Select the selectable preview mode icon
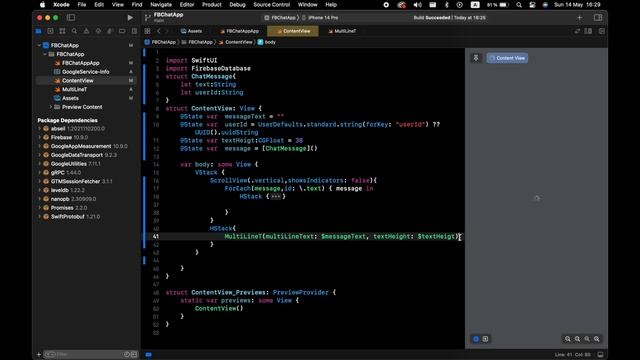 485,339
